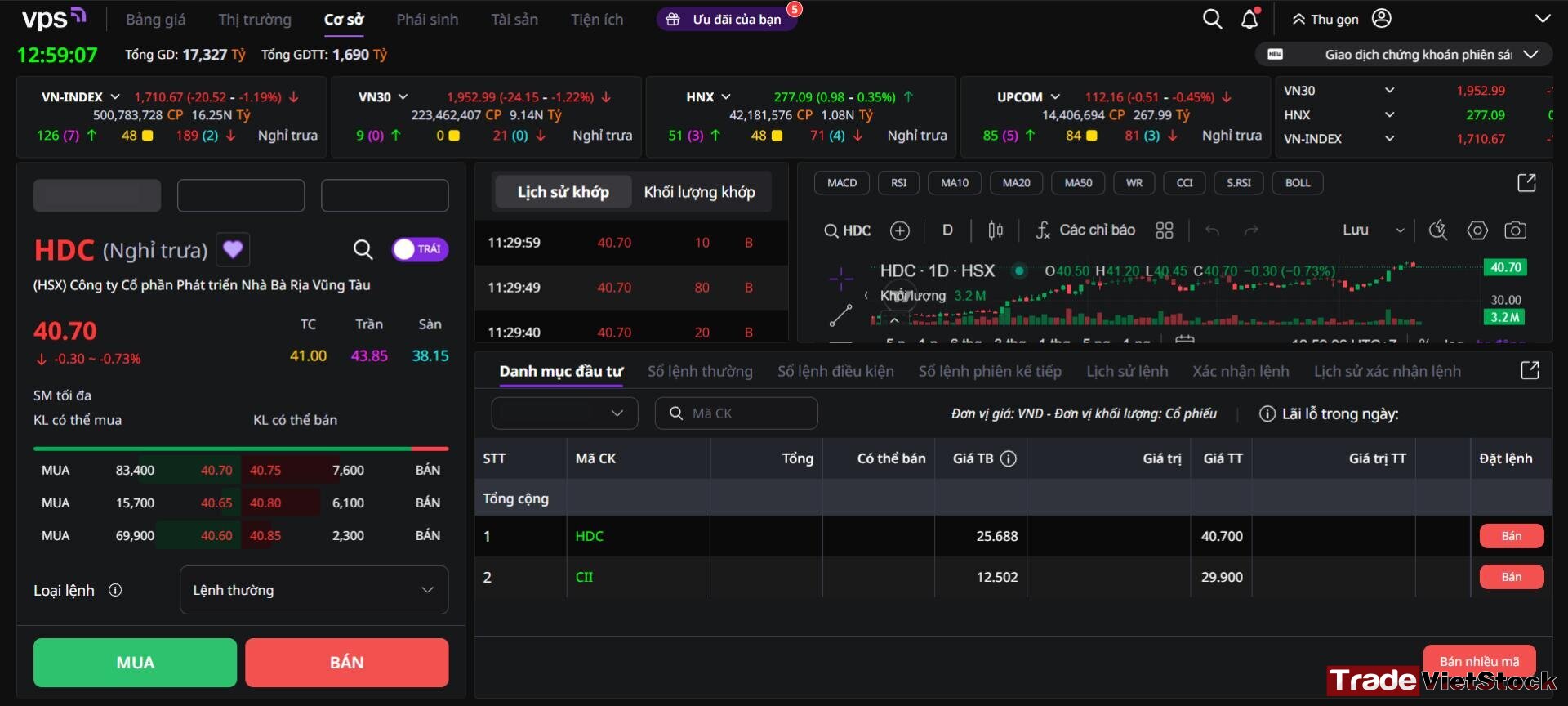Take a chart snapshot with camera icon
The height and width of the screenshot is (706, 1568).
1515,230
